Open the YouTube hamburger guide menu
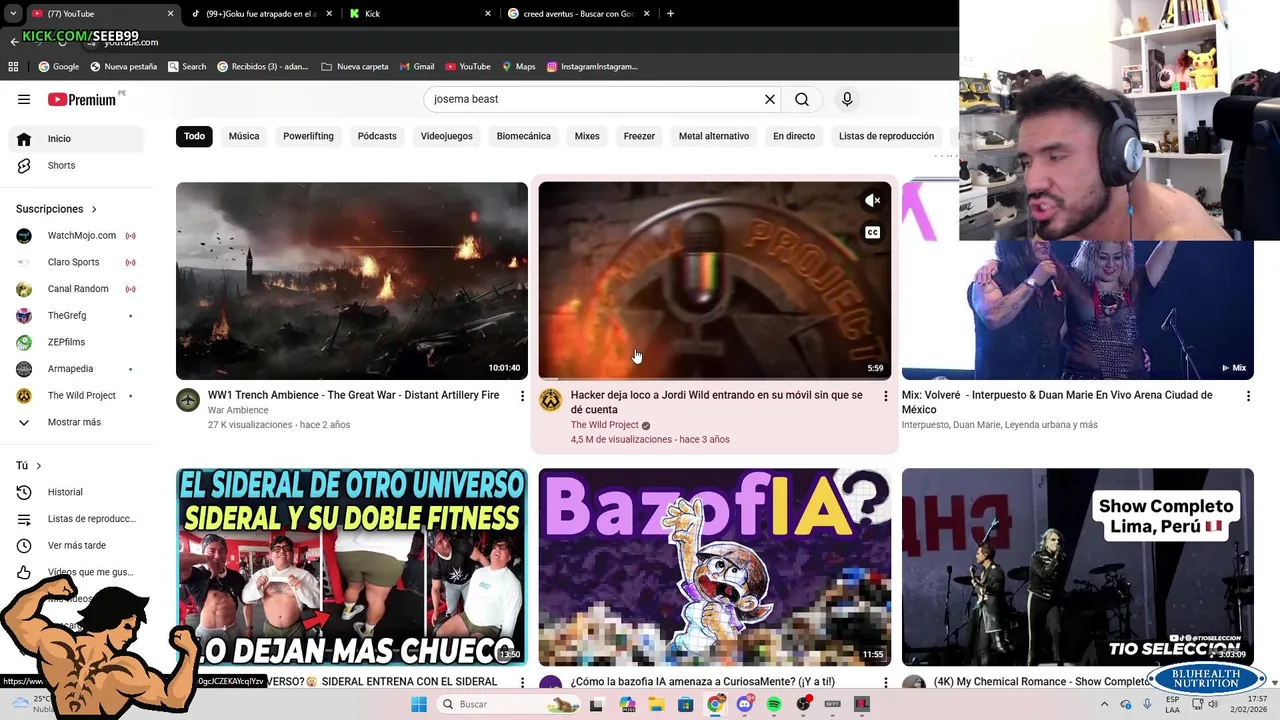Image resolution: width=1280 pixels, height=720 pixels. pyautogui.click(x=24, y=99)
